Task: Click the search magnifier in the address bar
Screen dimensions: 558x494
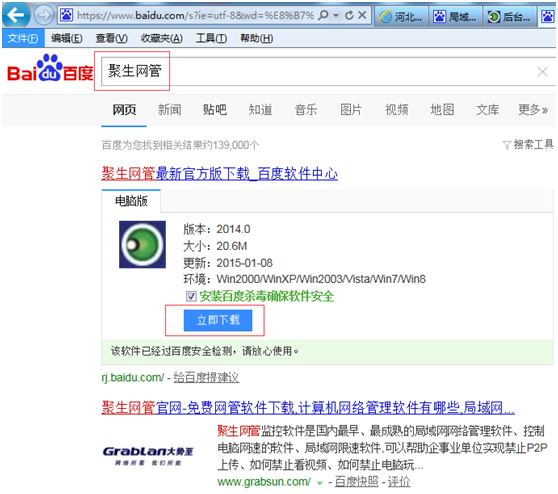Action: coord(323,15)
